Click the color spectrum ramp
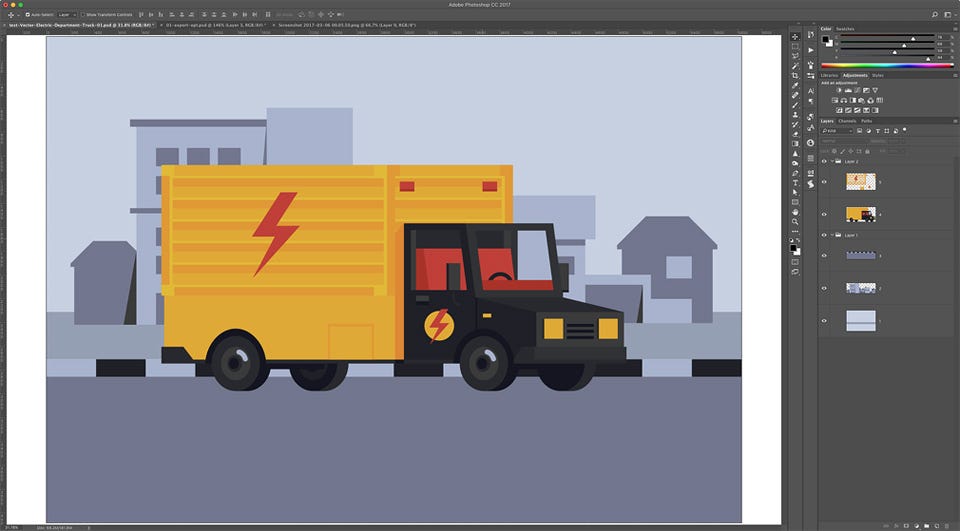960x531 pixels. coord(887,66)
